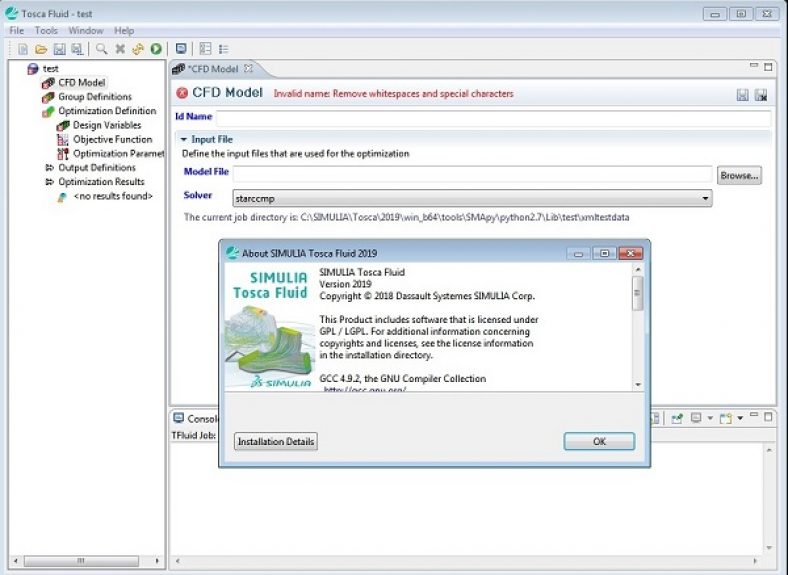Image resolution: width=788 pixels, height=575 pixels.
Task: Close the *CFD Model tab
Action: tap(248, 68)
